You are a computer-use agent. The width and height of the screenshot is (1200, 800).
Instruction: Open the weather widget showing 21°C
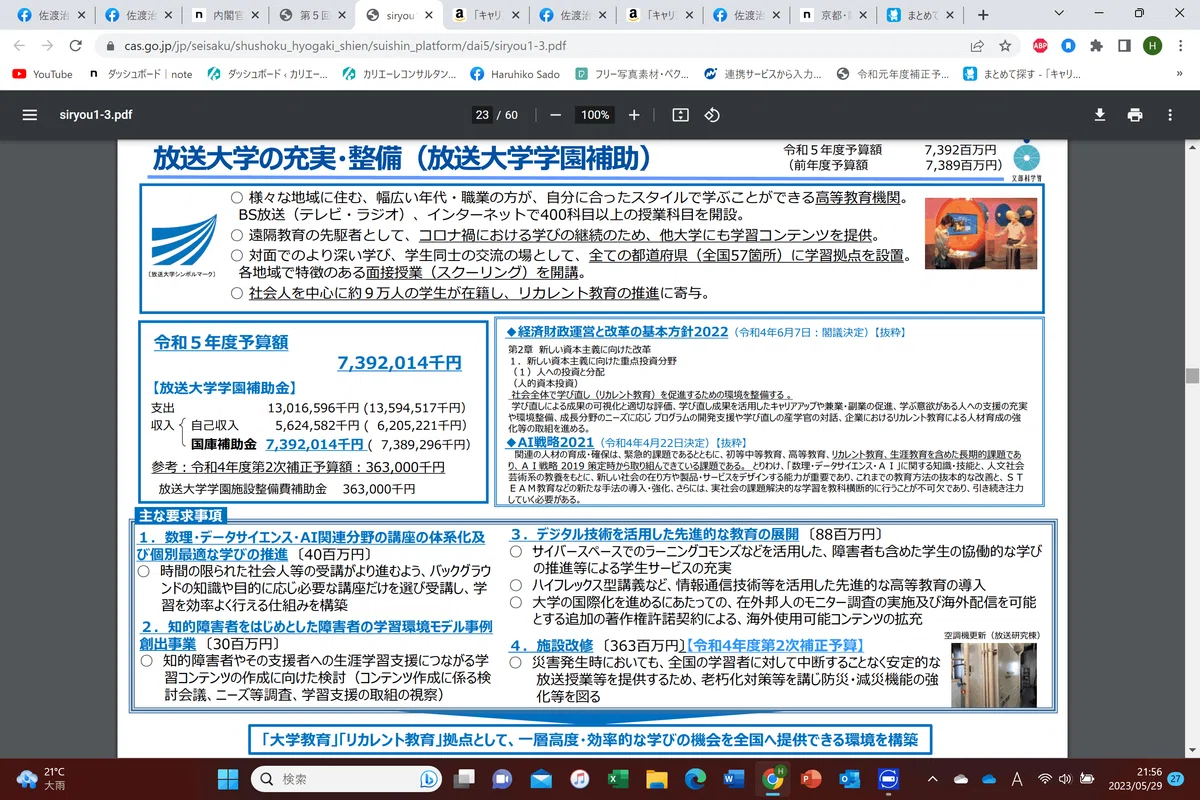pyautogui.click(x=42, y=779)
